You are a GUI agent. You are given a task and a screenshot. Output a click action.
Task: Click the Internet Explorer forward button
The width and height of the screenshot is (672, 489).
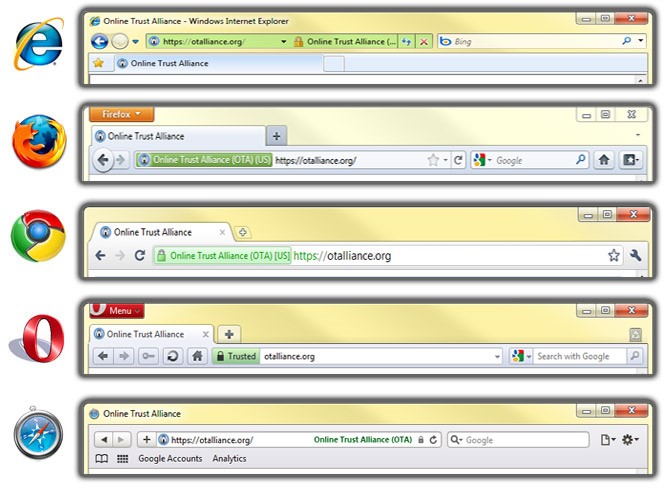(120, 42)
